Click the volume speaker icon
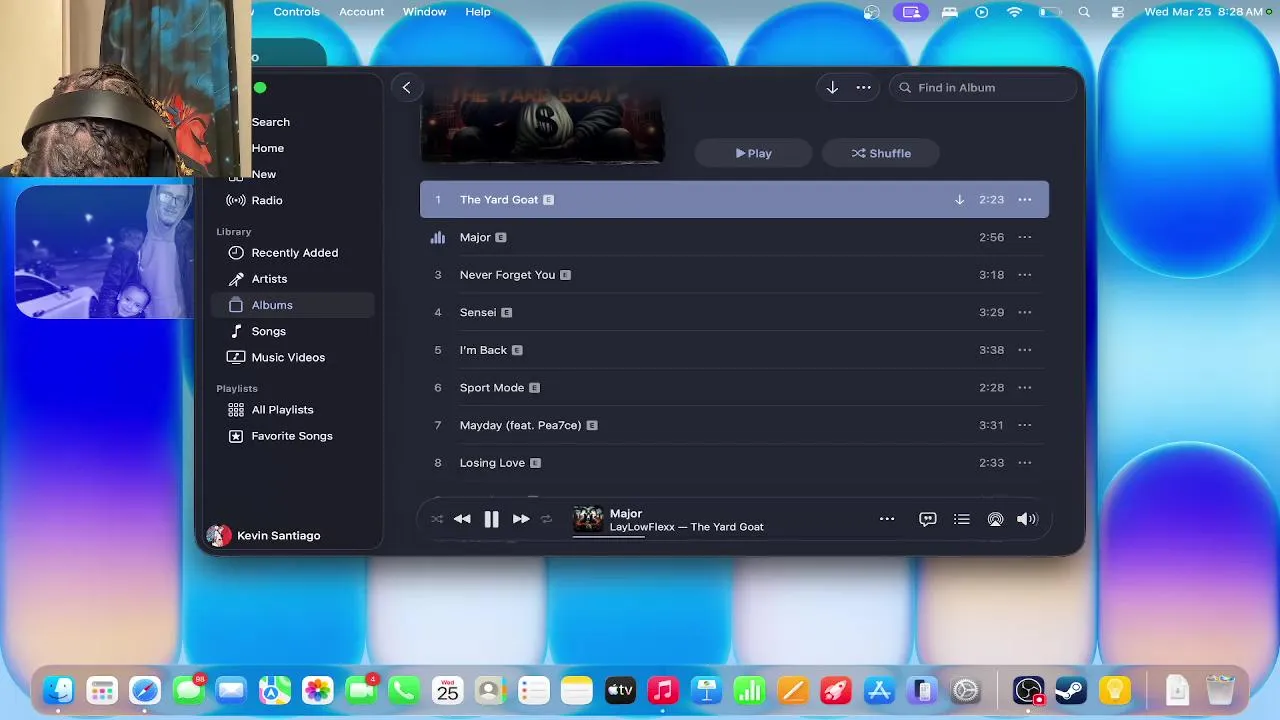Viewport: 1280px width, 720px height. click(1027, 519)
